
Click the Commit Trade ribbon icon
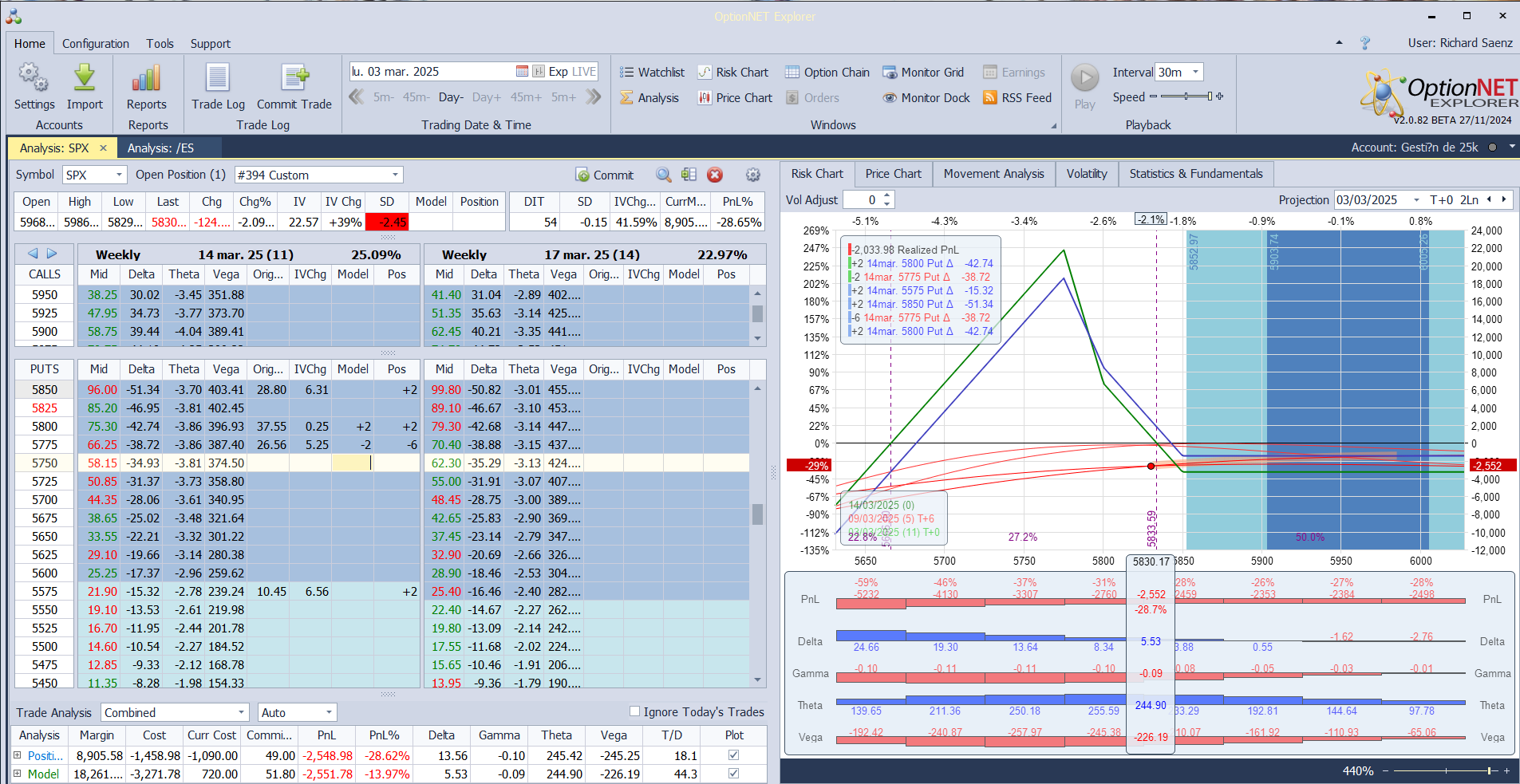pyautogui.click(x=294, y=78)
